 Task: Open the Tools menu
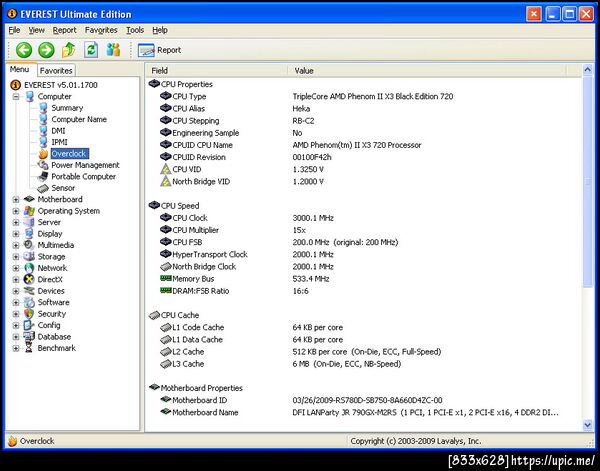[135, 30]
